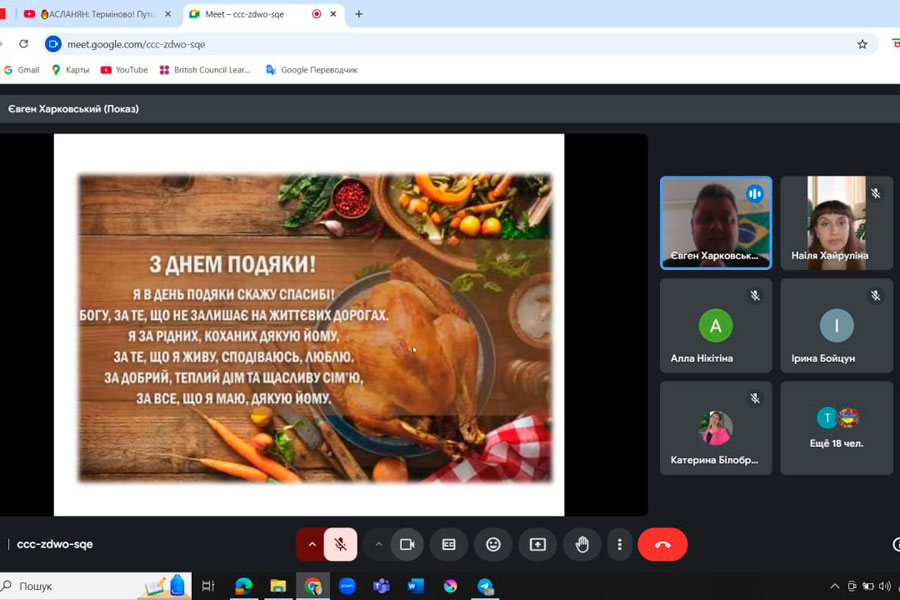
Task: Show hidden system tray icons
Action: pyautogui.click(x=835, y=586)
